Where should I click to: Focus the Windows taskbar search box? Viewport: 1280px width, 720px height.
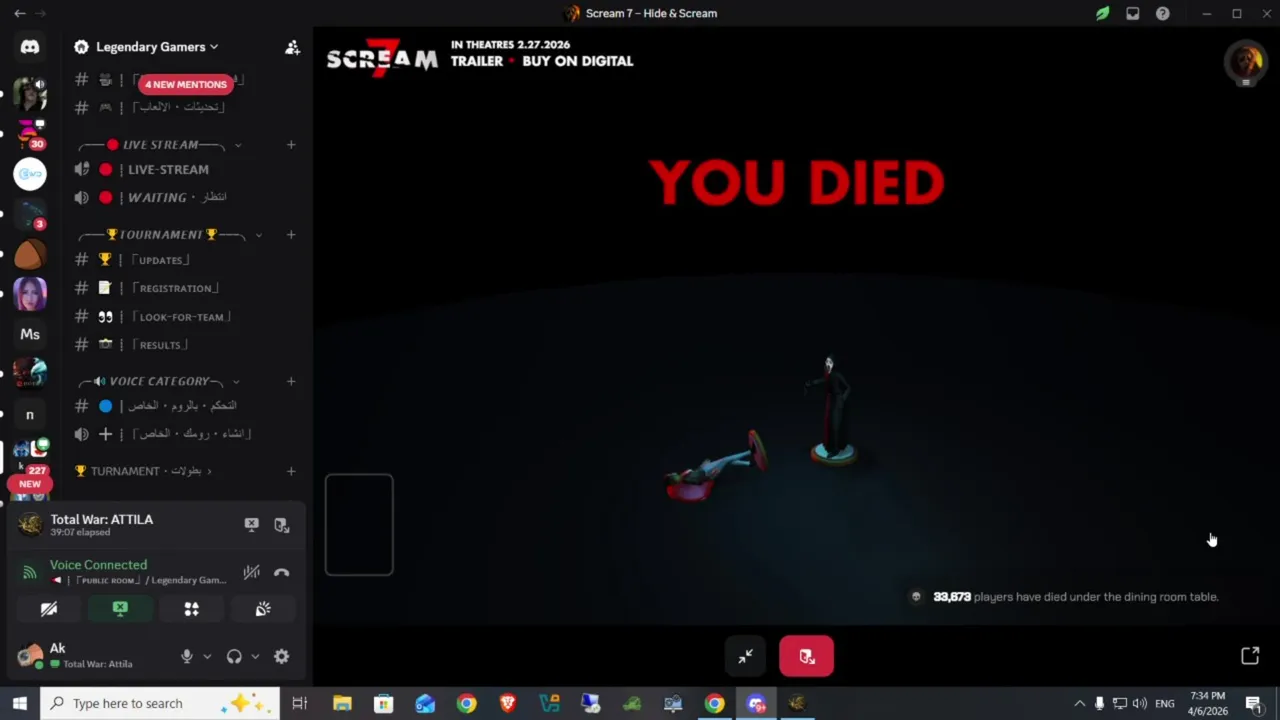point(160,703)
